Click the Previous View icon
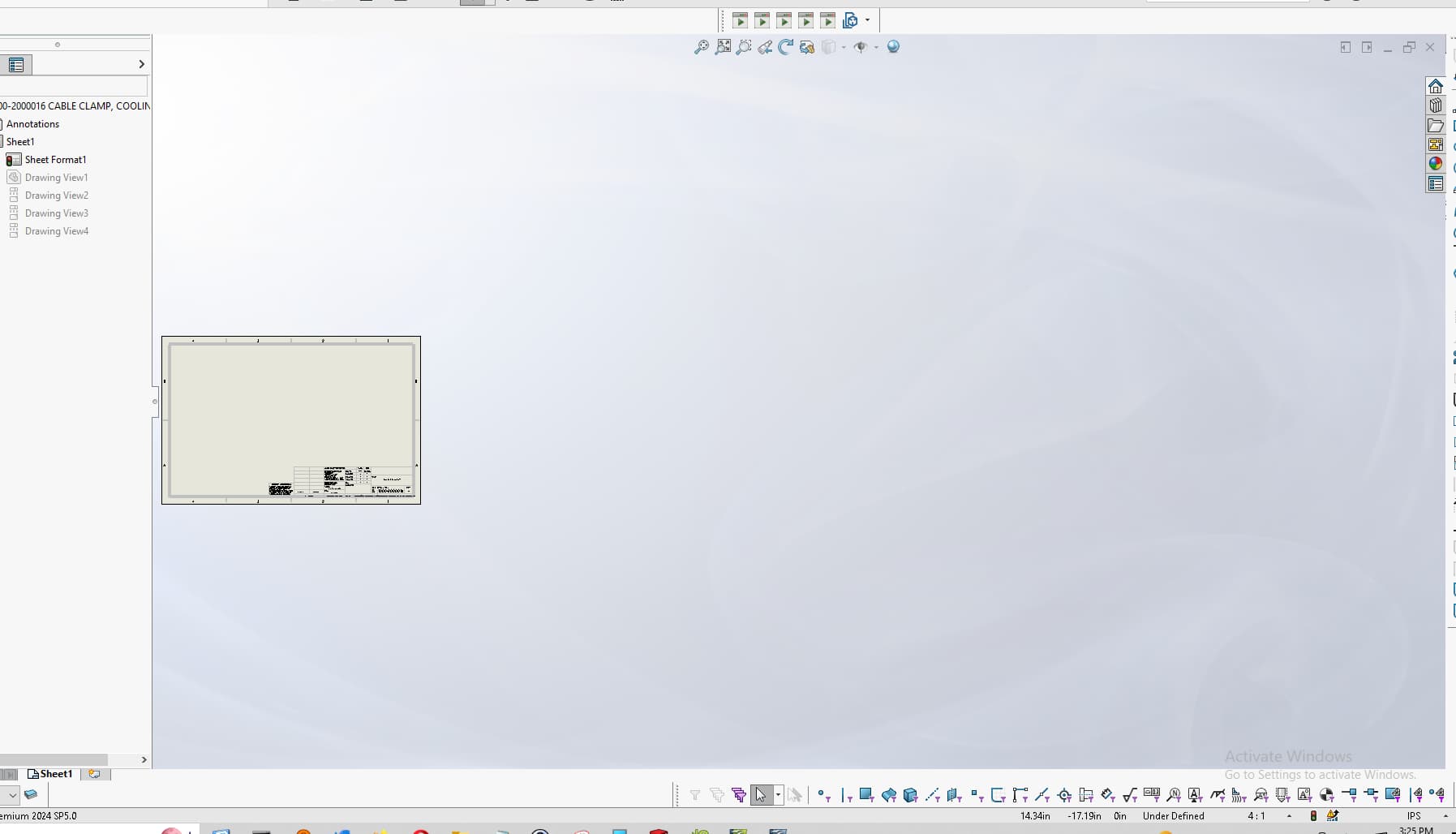1456x834 pixels. pyautogui.click(x=765, y=47)
